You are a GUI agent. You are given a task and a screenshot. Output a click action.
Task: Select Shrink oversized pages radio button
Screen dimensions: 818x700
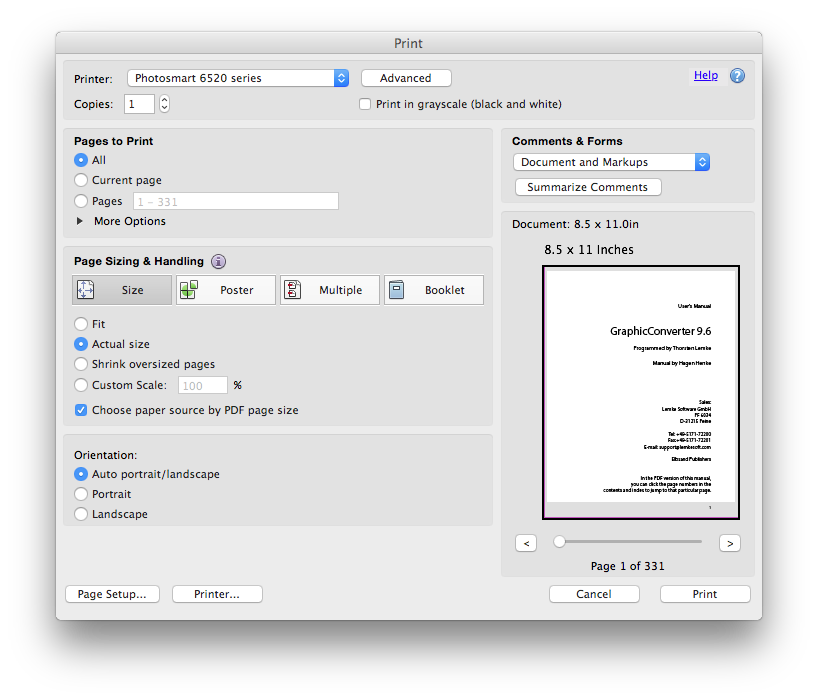(x=81, y=364)
